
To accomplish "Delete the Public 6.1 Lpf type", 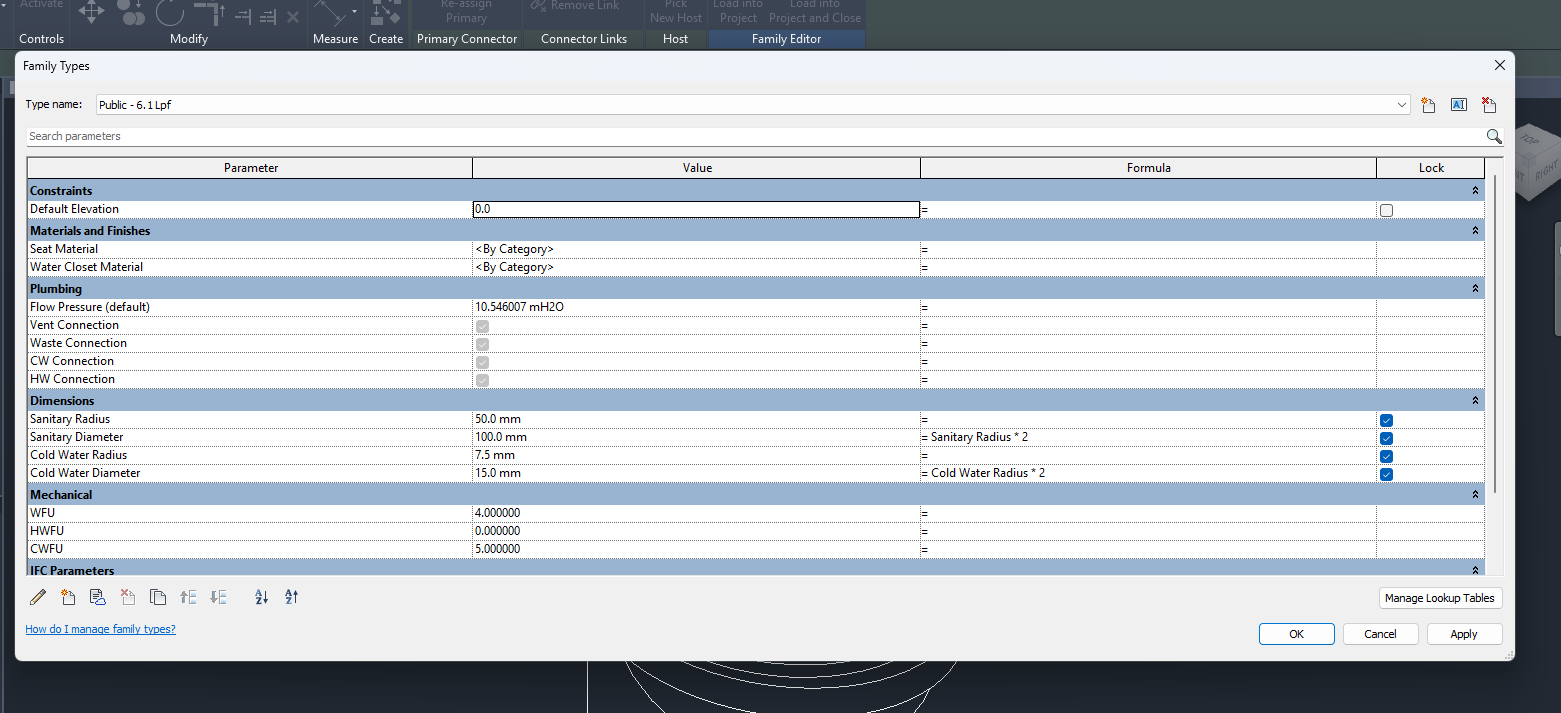I will (x=1489, y=104).
